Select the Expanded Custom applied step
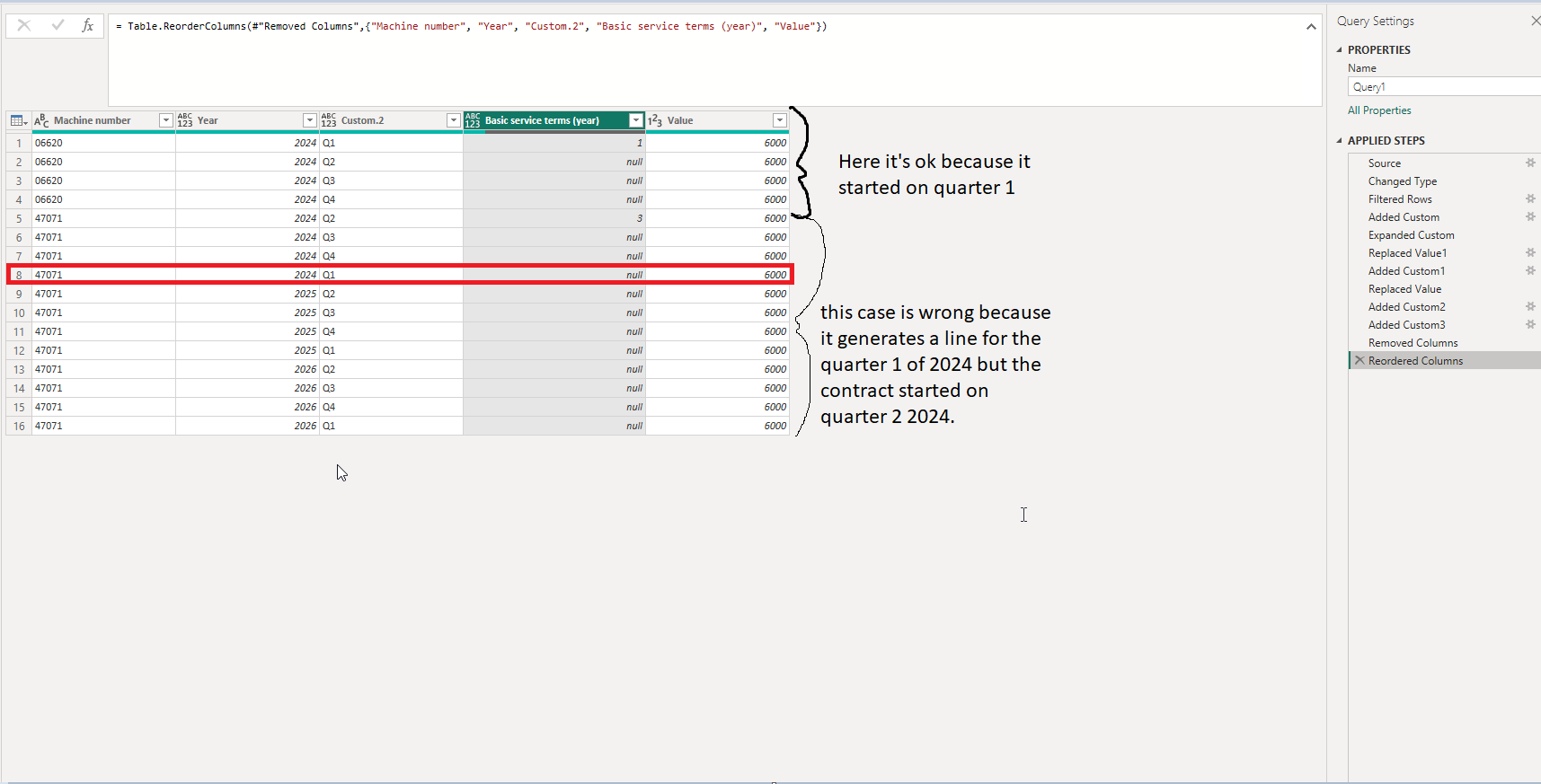Screen dimensions: 1541x784 [x=1411, y=234]
